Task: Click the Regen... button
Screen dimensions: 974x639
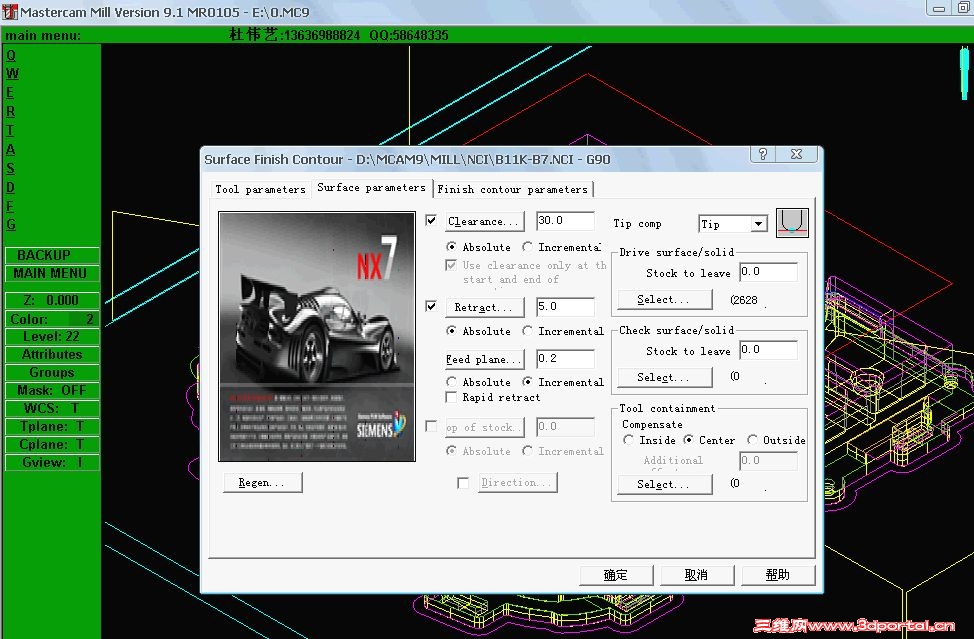Action: 262,483
